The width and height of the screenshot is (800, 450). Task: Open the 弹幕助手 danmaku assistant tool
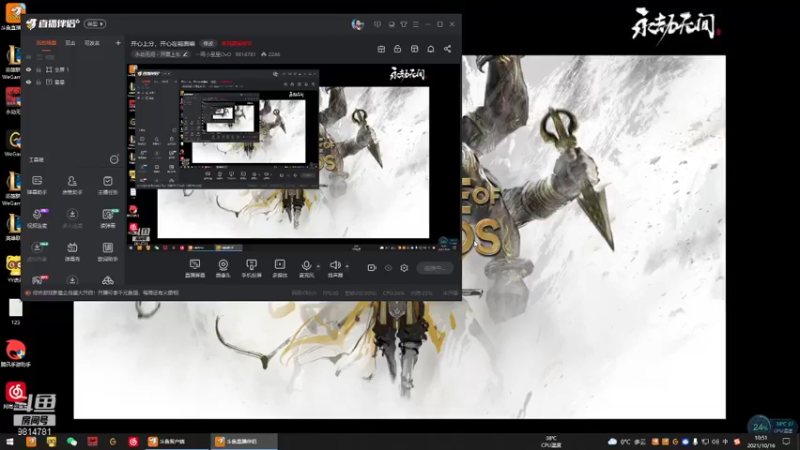tap(37, 185)
